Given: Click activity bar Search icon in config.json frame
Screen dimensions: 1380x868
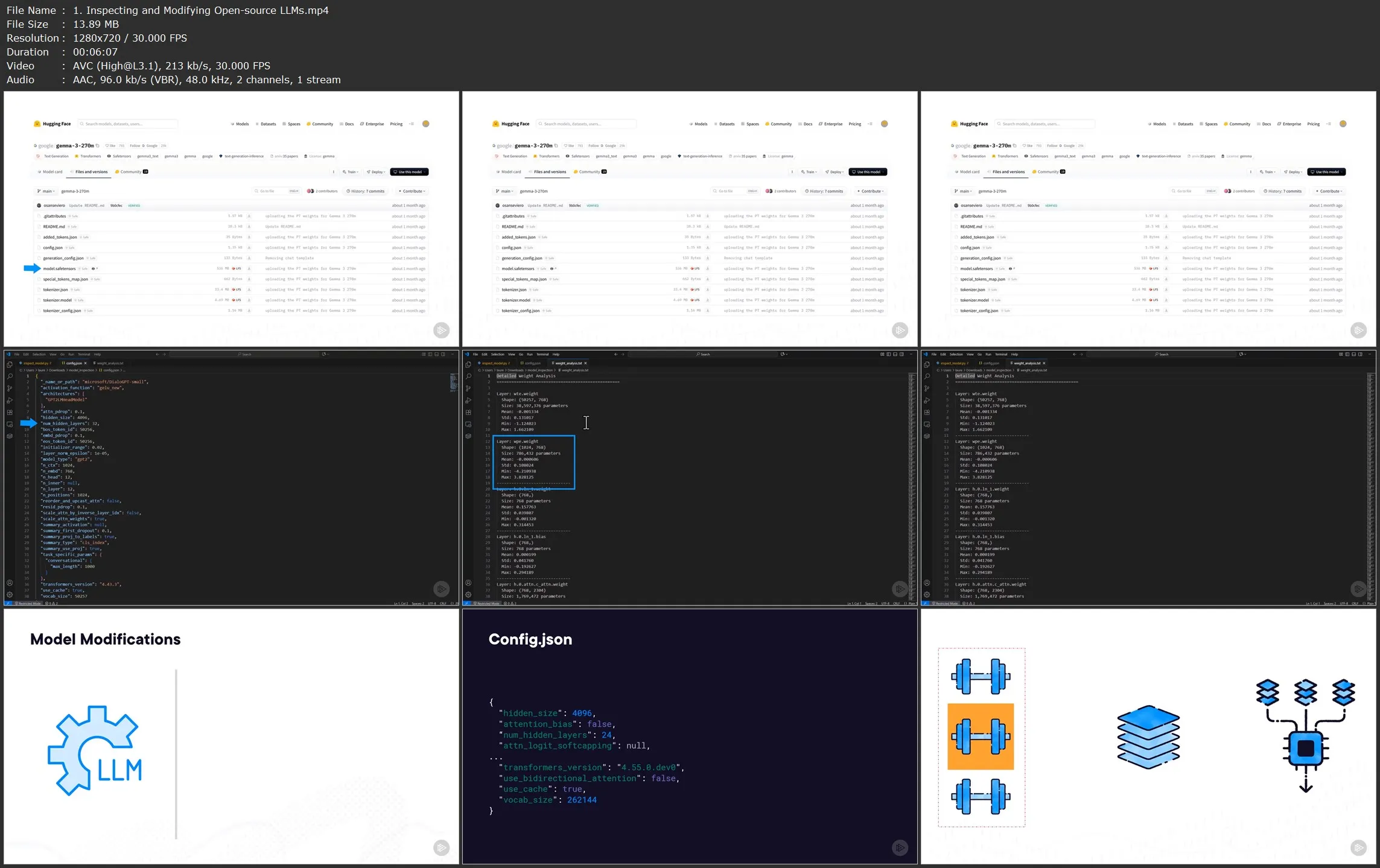Looking at the screenshot, I should coord(9,376).
